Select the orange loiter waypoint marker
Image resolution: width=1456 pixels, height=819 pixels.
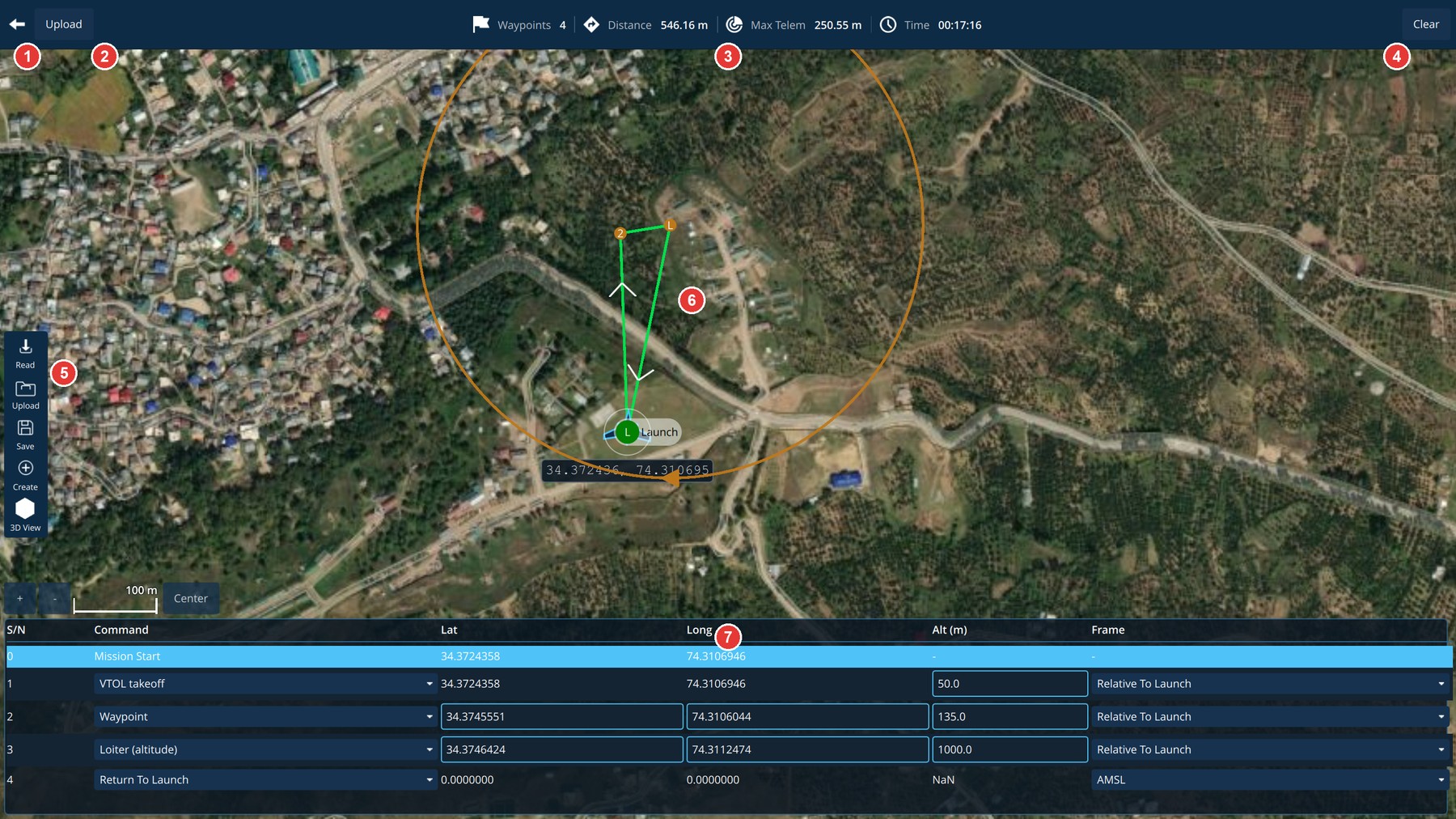[x=670, y=225]
